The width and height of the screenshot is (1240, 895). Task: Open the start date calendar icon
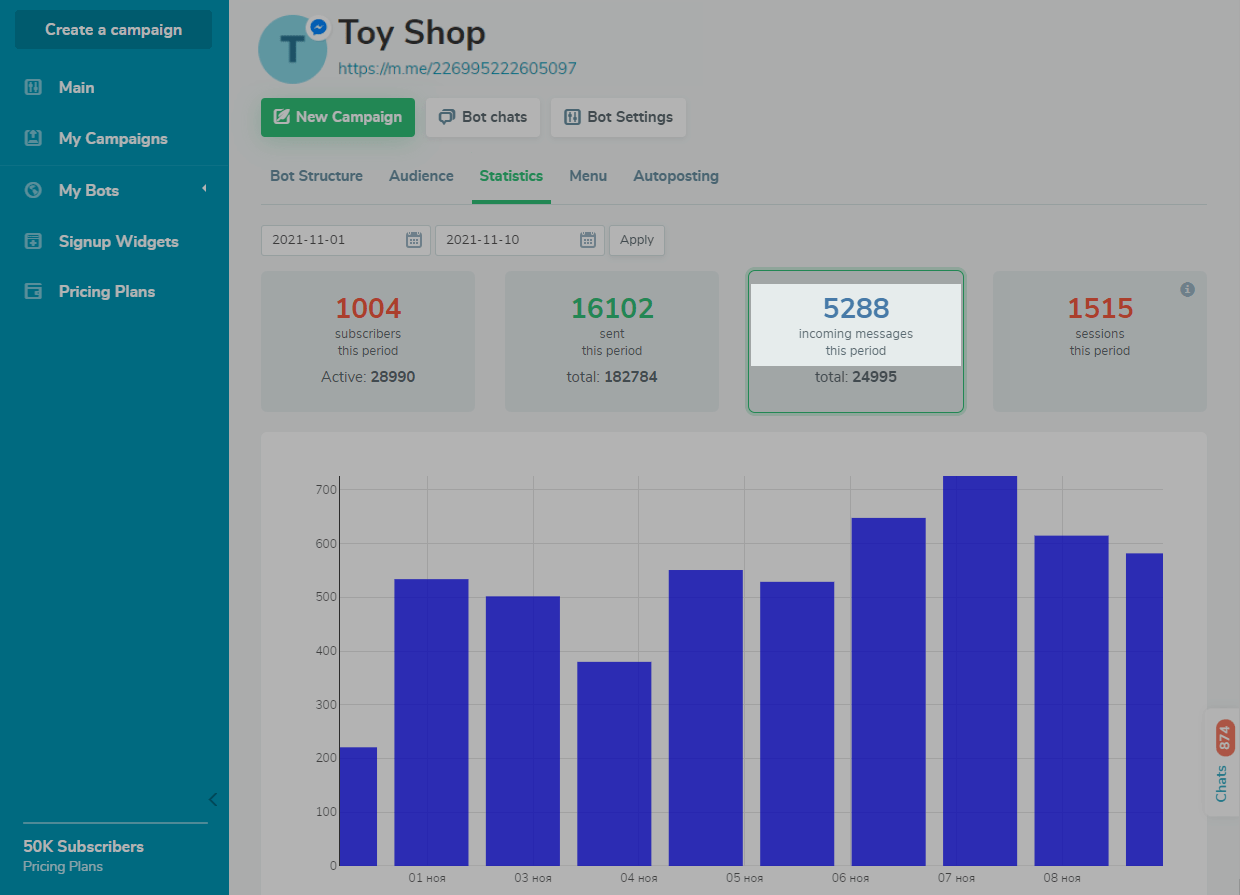[x=414, y=240]
